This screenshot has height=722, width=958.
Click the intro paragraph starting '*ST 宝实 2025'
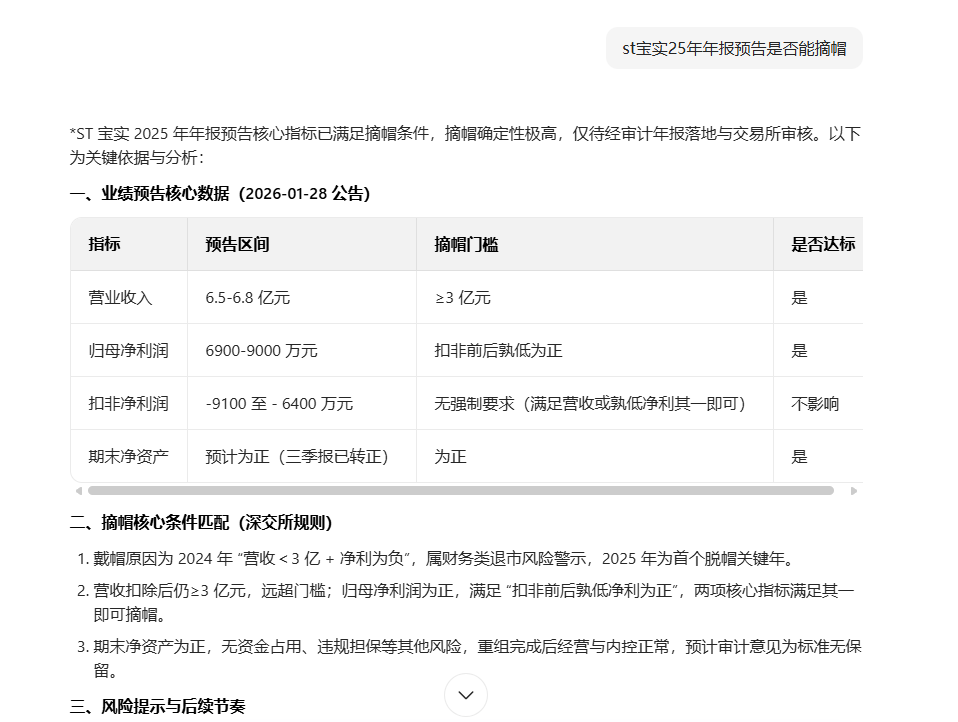tap(466, 145)
